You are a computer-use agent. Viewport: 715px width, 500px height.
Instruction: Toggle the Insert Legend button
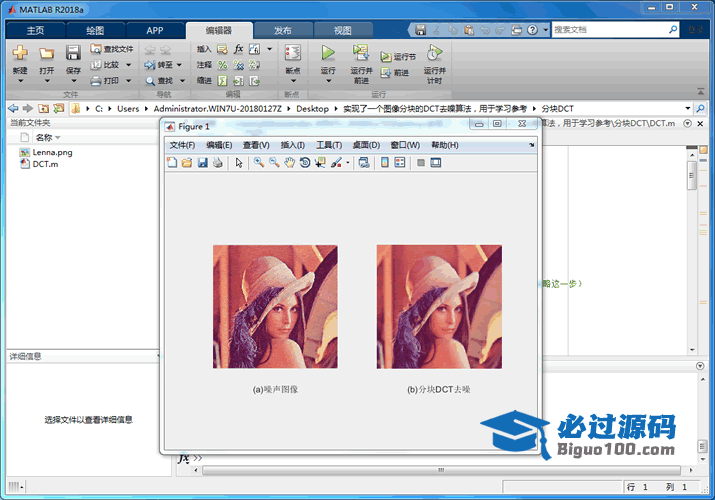point(400,163)
